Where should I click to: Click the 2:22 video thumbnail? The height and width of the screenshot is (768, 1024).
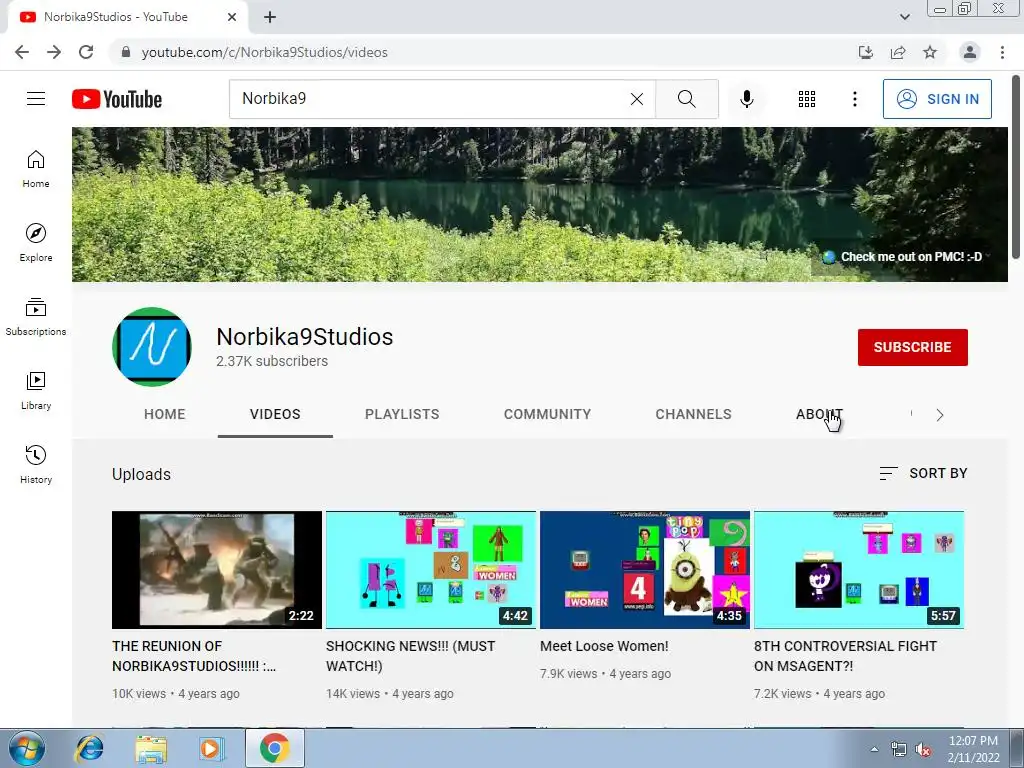[x=217, y=570]
